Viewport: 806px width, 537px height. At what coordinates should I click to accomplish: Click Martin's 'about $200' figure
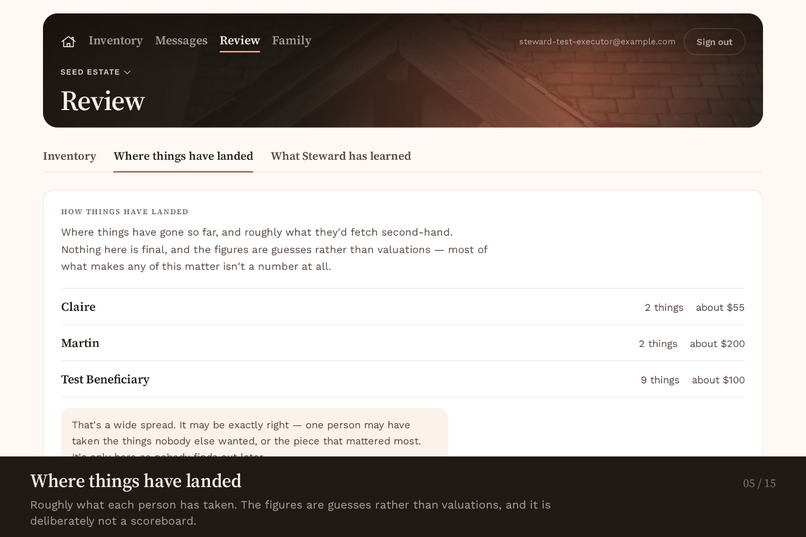(717, 344)
